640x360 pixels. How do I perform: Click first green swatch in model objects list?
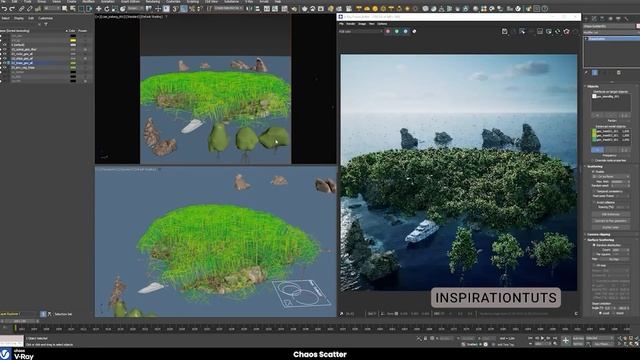point(594,131)
